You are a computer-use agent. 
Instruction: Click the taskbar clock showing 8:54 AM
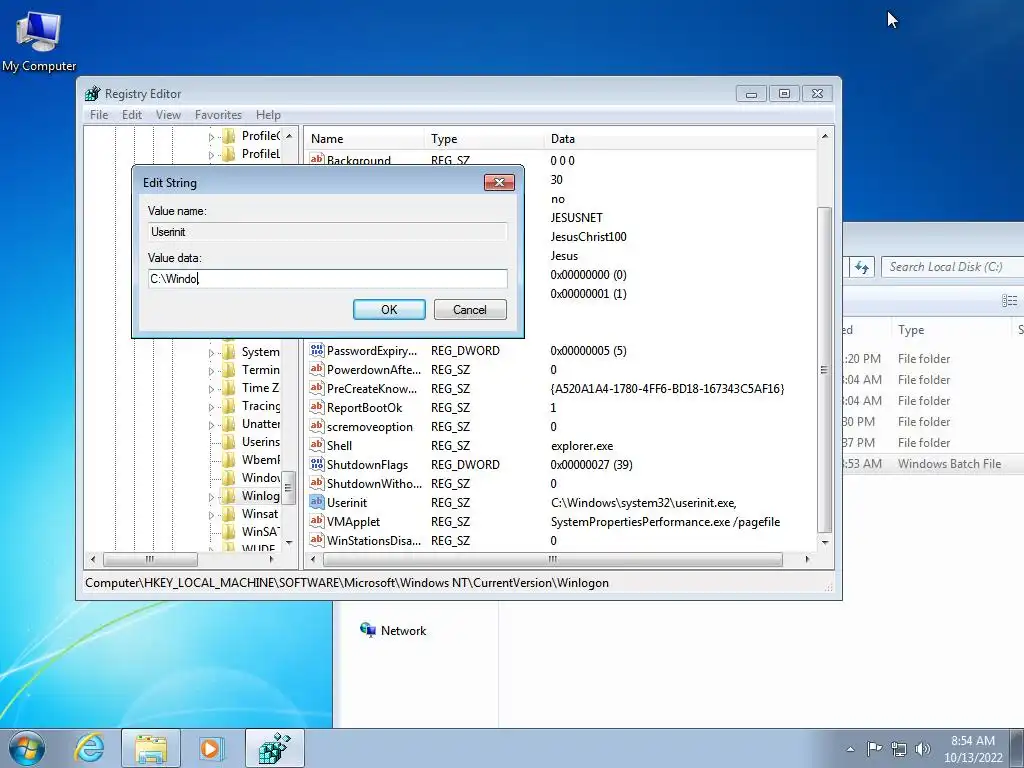tap(972, 748)
